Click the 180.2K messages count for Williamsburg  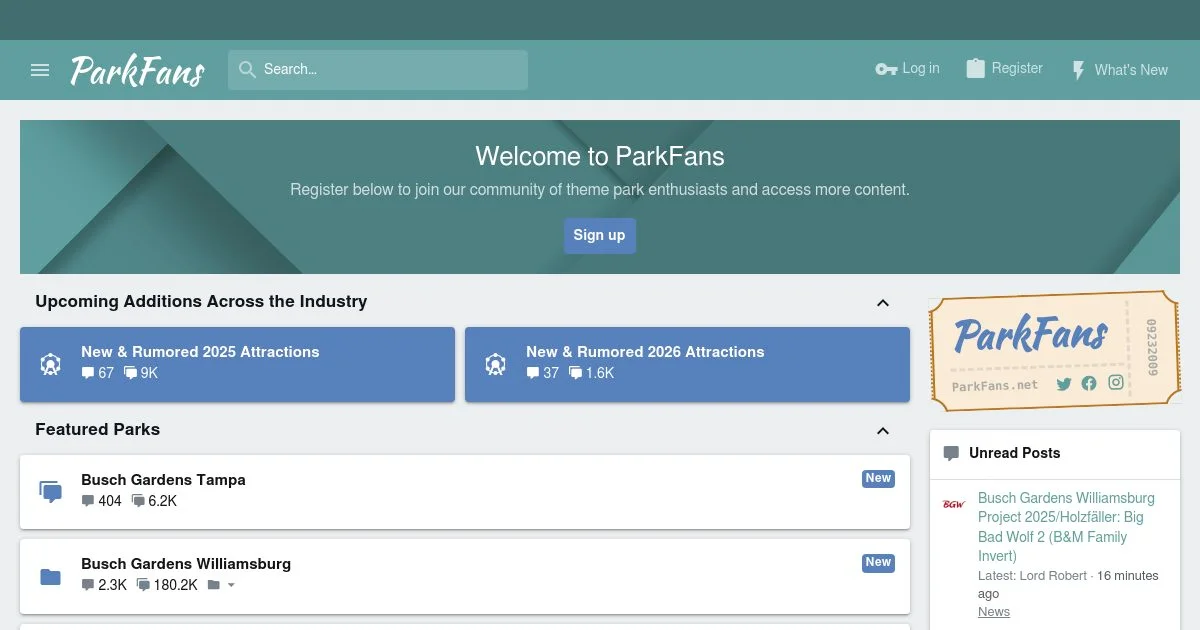click(167, 585)
